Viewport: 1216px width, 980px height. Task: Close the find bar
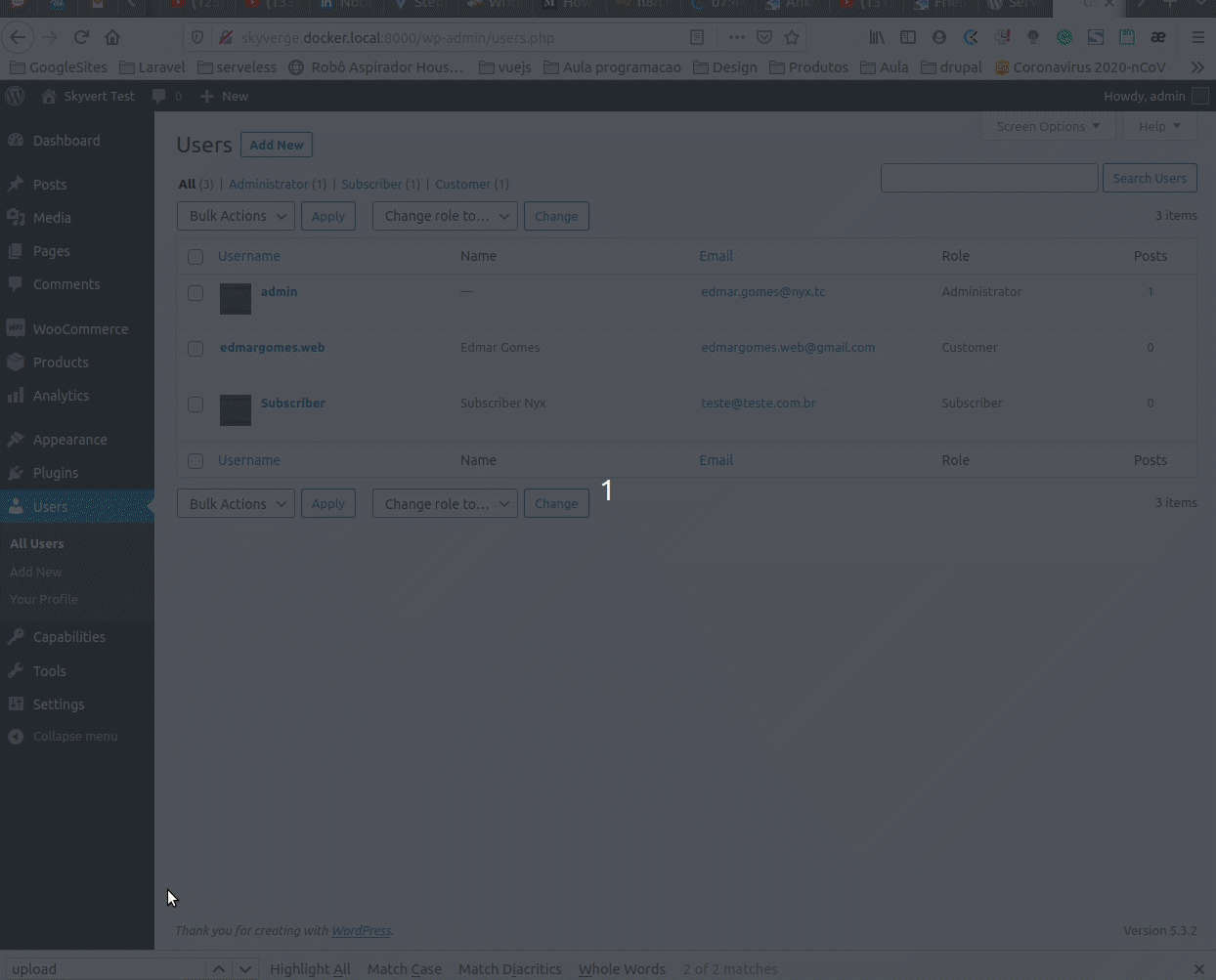[1199, 968]
